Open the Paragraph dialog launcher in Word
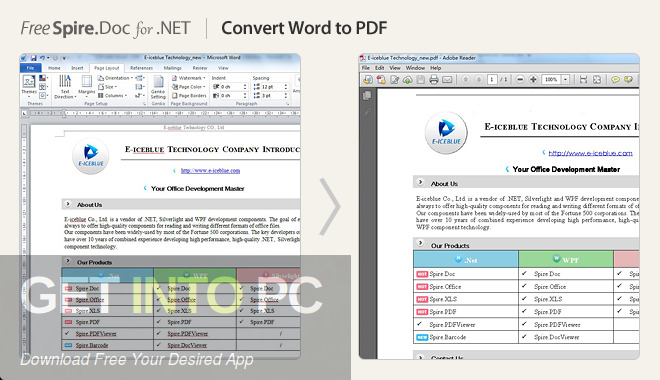660x380 pixels. [x=287, y=104]
